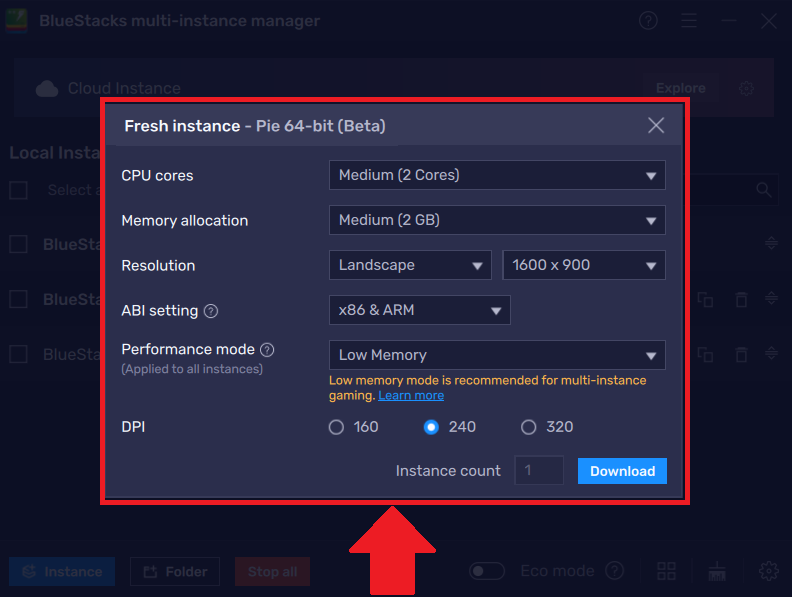Follow the Learn more link

coord(411,395)
